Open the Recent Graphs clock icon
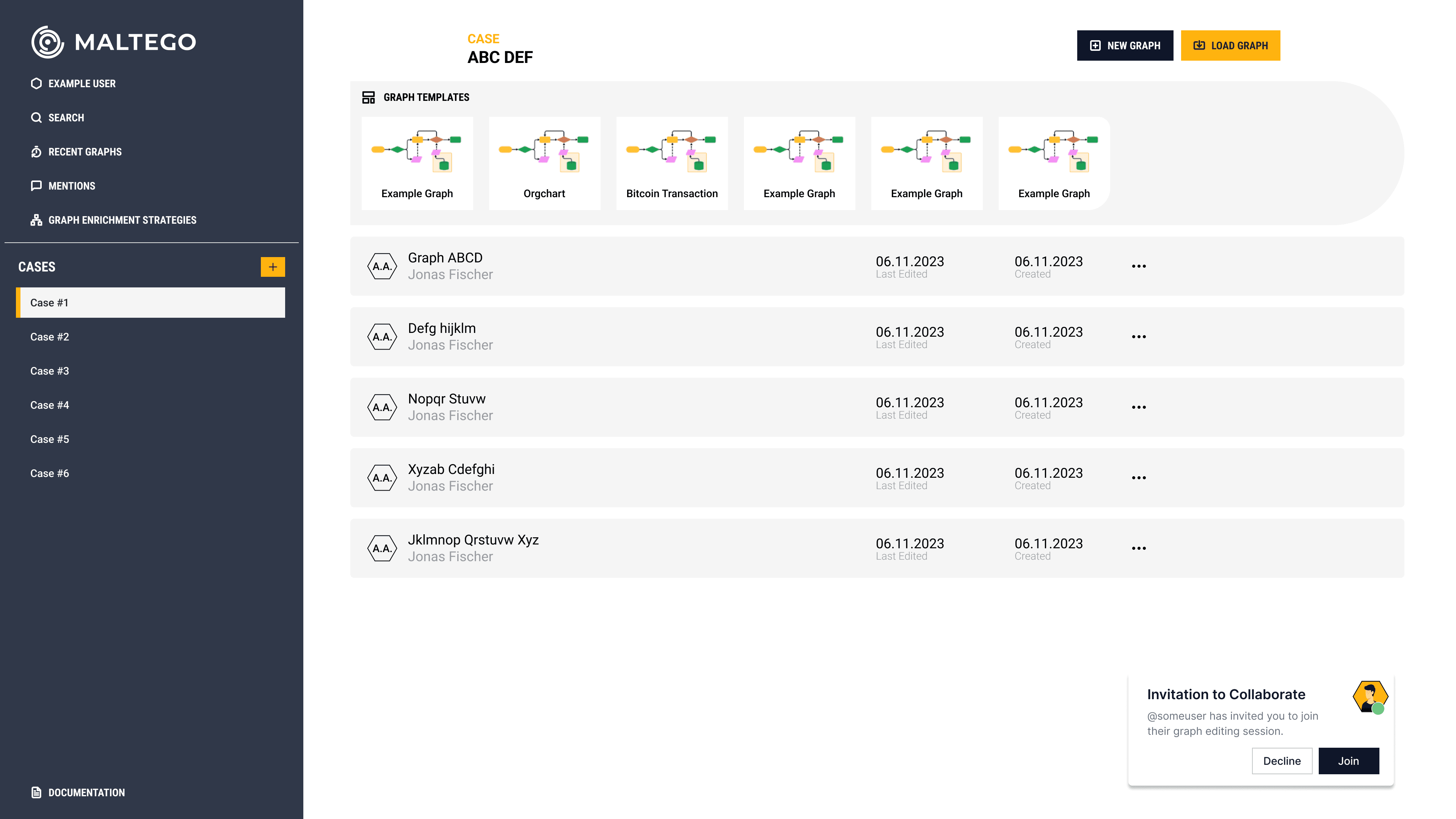The width and height of the screenshot is (1456, 819). [36, 152]
